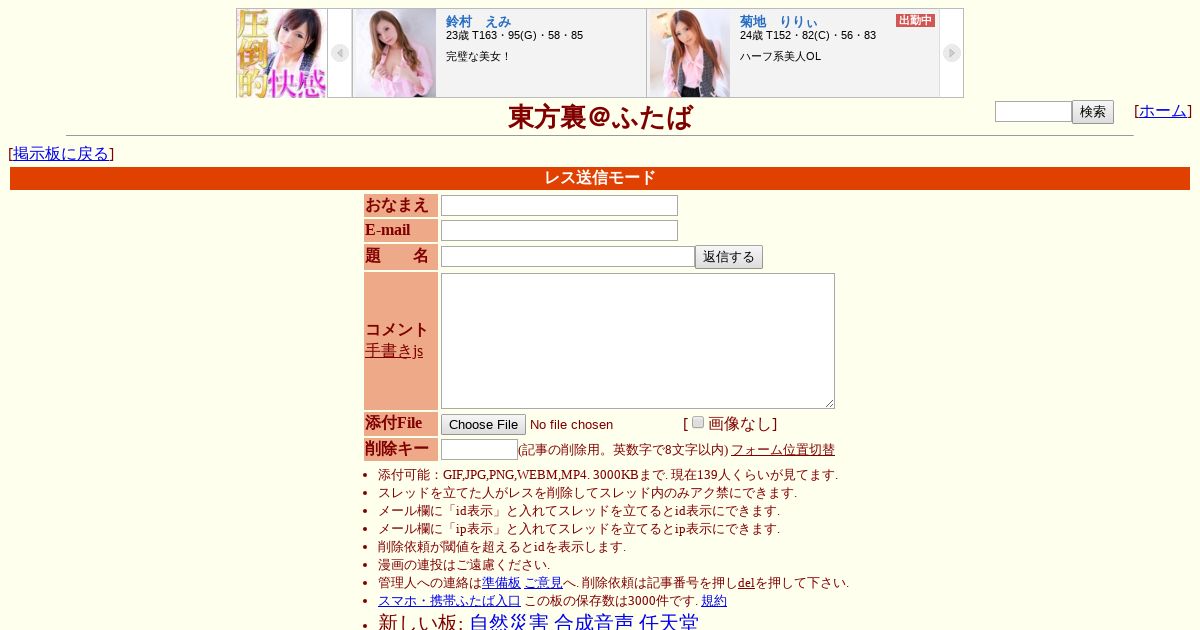Click the No file chosen text

[571, 425]
